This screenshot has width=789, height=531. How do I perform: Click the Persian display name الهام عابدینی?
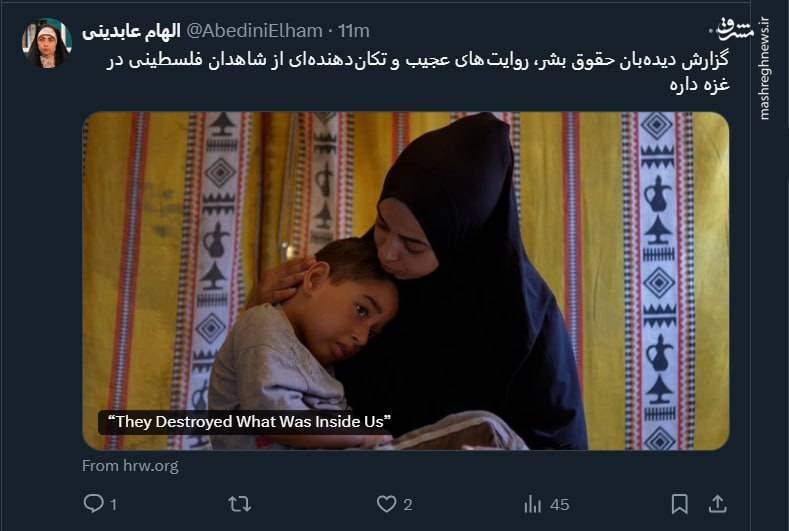tap(131, 31)
